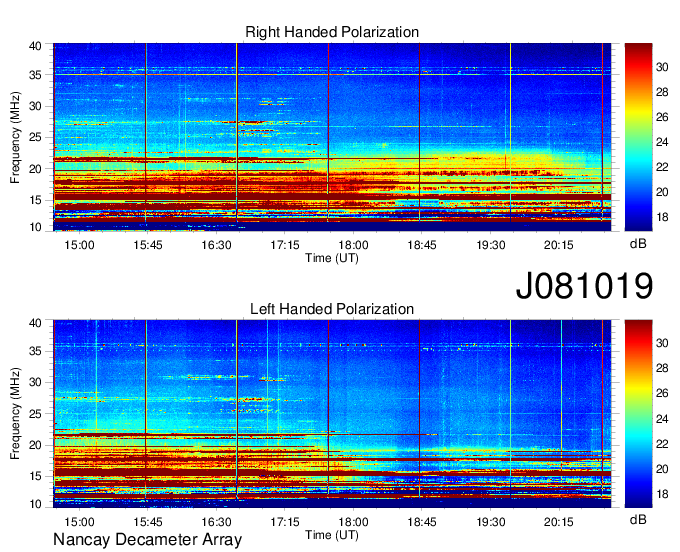Click "18:00" time tick under Right Handed plot
680x552 pixels.
[353, 245]
